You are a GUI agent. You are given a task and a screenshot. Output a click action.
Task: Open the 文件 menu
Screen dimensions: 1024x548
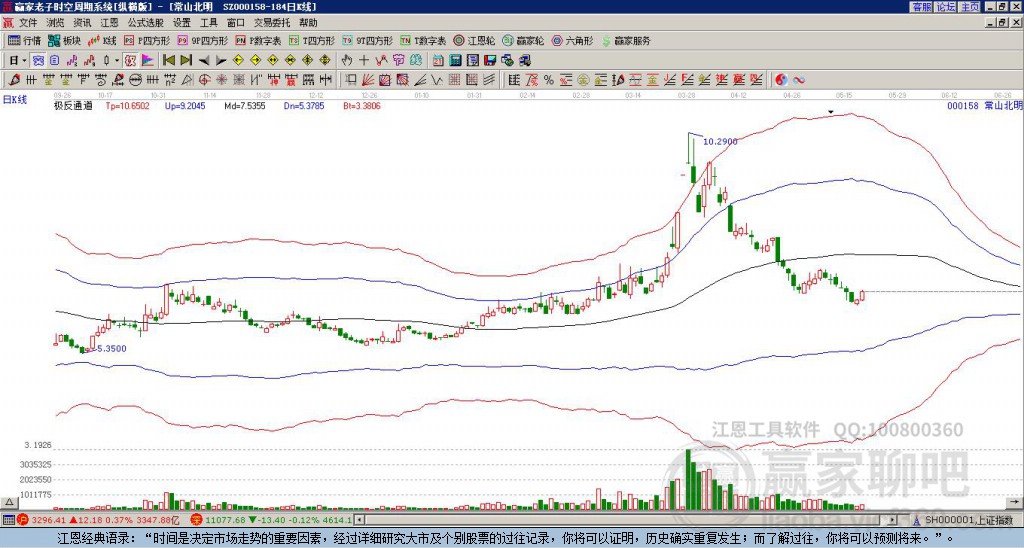[x=28, y=23]
